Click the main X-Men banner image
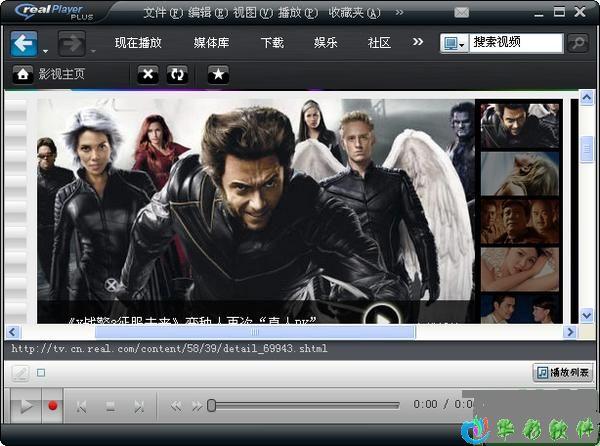The width and height of the screenshot is (600, 446). click(x=256, y=211)
